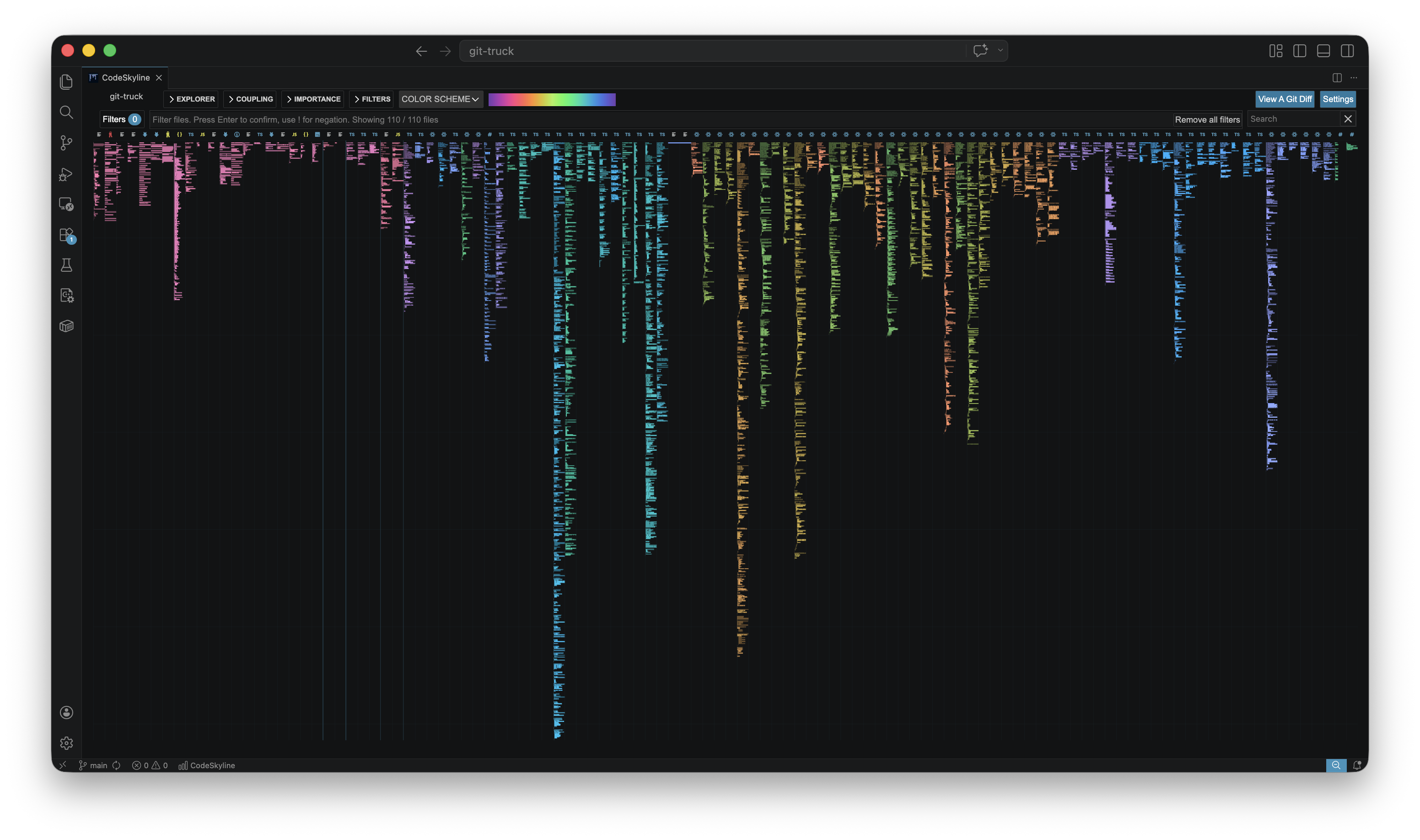The height and width of the screenshot is (840, 1420).
Task: Open the cube-shaped activity bar icon
Action: pos(66,326)
